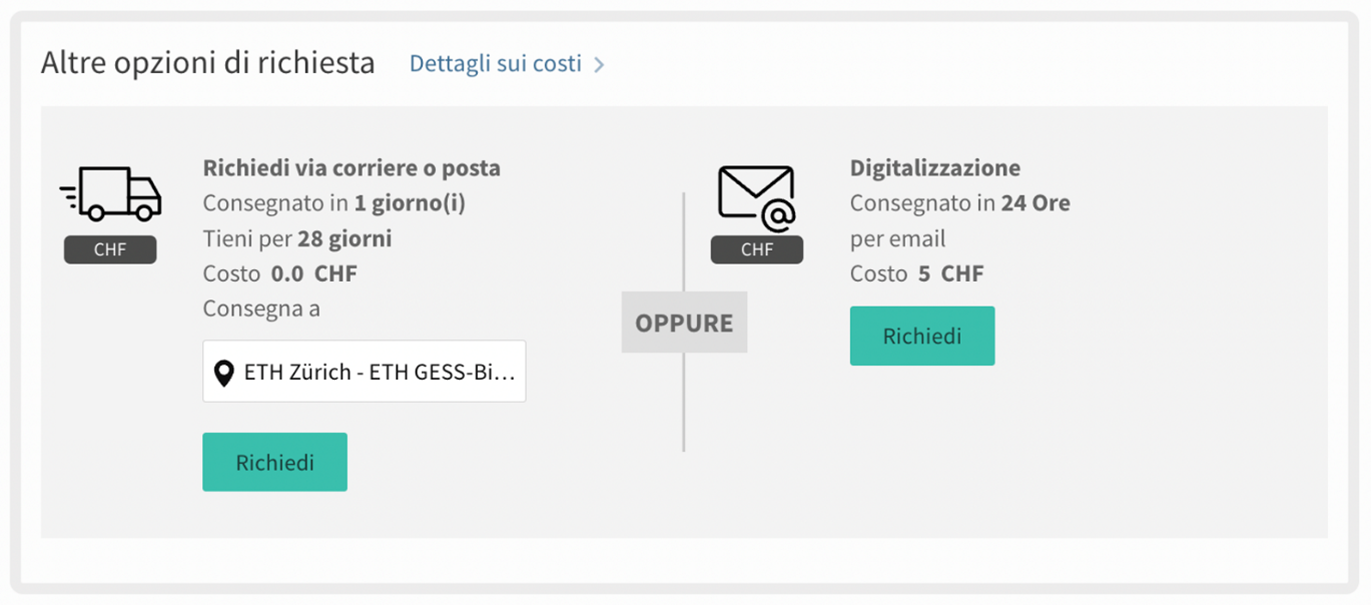Click the Consegnato in 1 giorno(i) text

[x=334, y=204]
